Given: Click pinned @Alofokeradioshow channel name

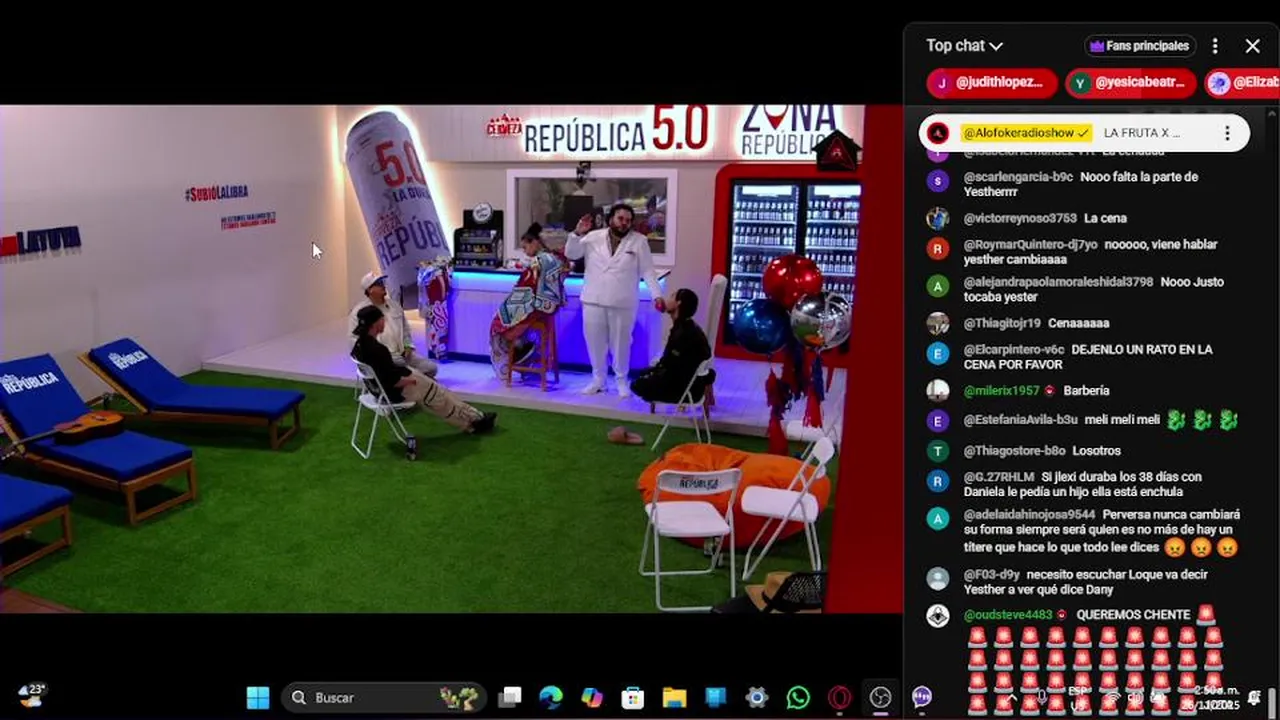Looking at the screenshot, I should point(1025,133).
